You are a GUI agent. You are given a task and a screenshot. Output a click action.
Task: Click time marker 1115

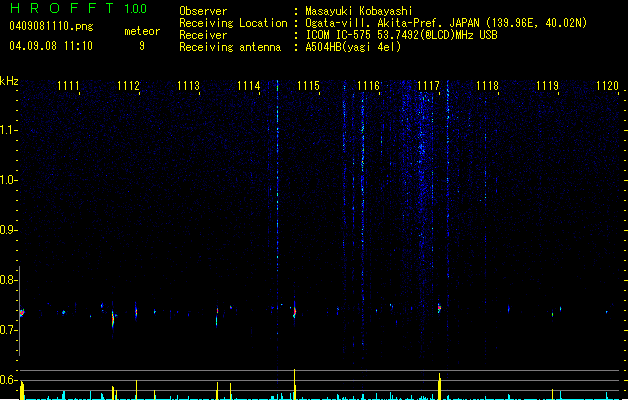(308, 86)
